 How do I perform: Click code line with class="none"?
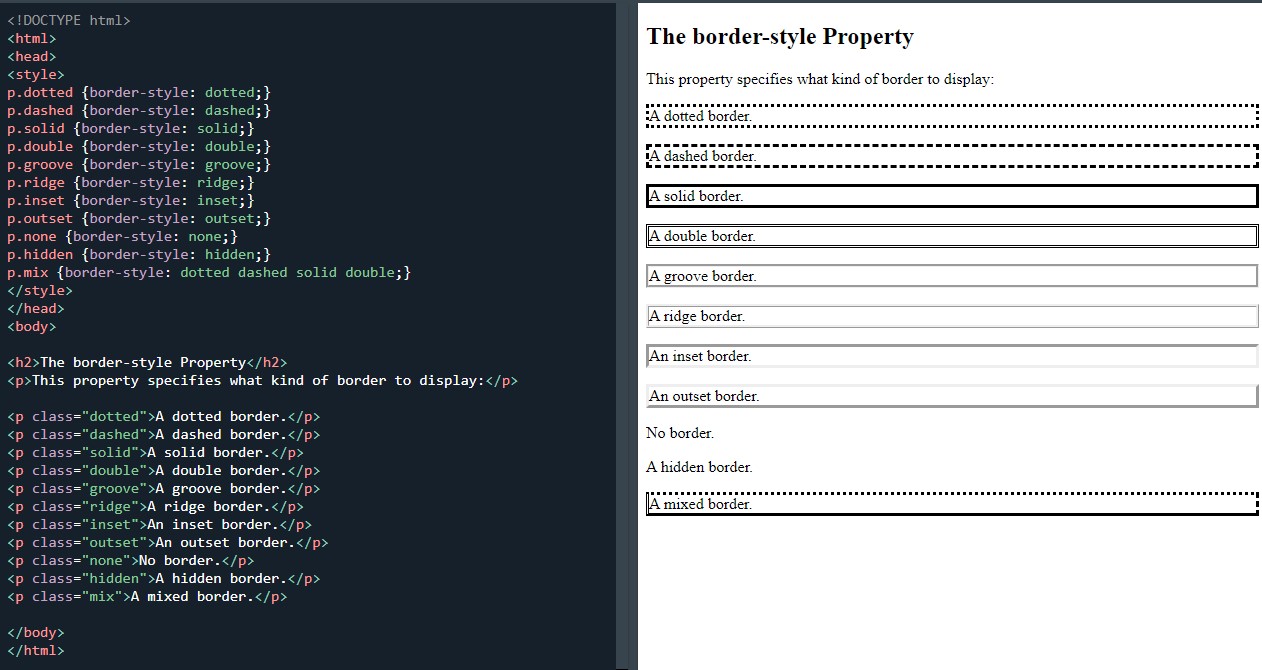[x=131, y=560]
